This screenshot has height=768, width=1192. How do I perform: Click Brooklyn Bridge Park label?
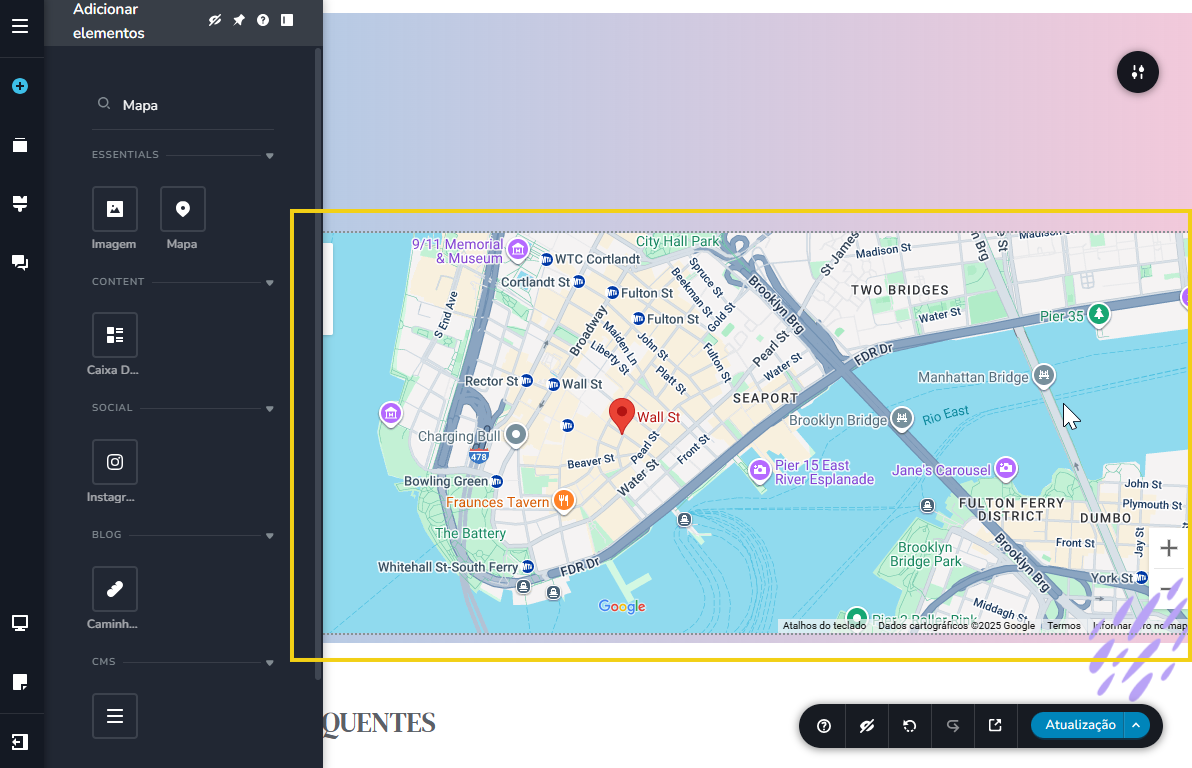tap(925, 554)
